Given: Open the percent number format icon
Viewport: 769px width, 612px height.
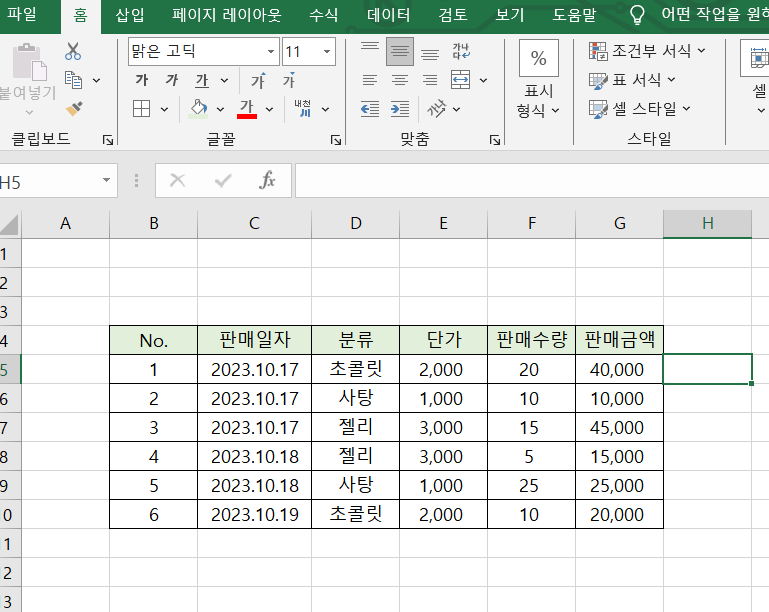Looking at the screenshot, I should click(538, 58).
